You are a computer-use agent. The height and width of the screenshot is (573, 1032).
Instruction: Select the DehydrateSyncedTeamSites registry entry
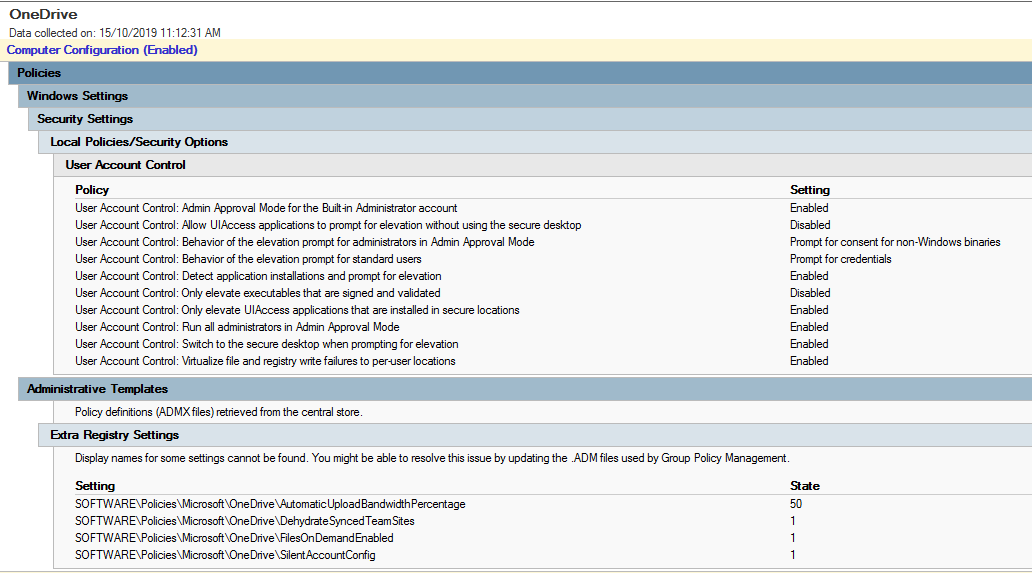point(245,521)
